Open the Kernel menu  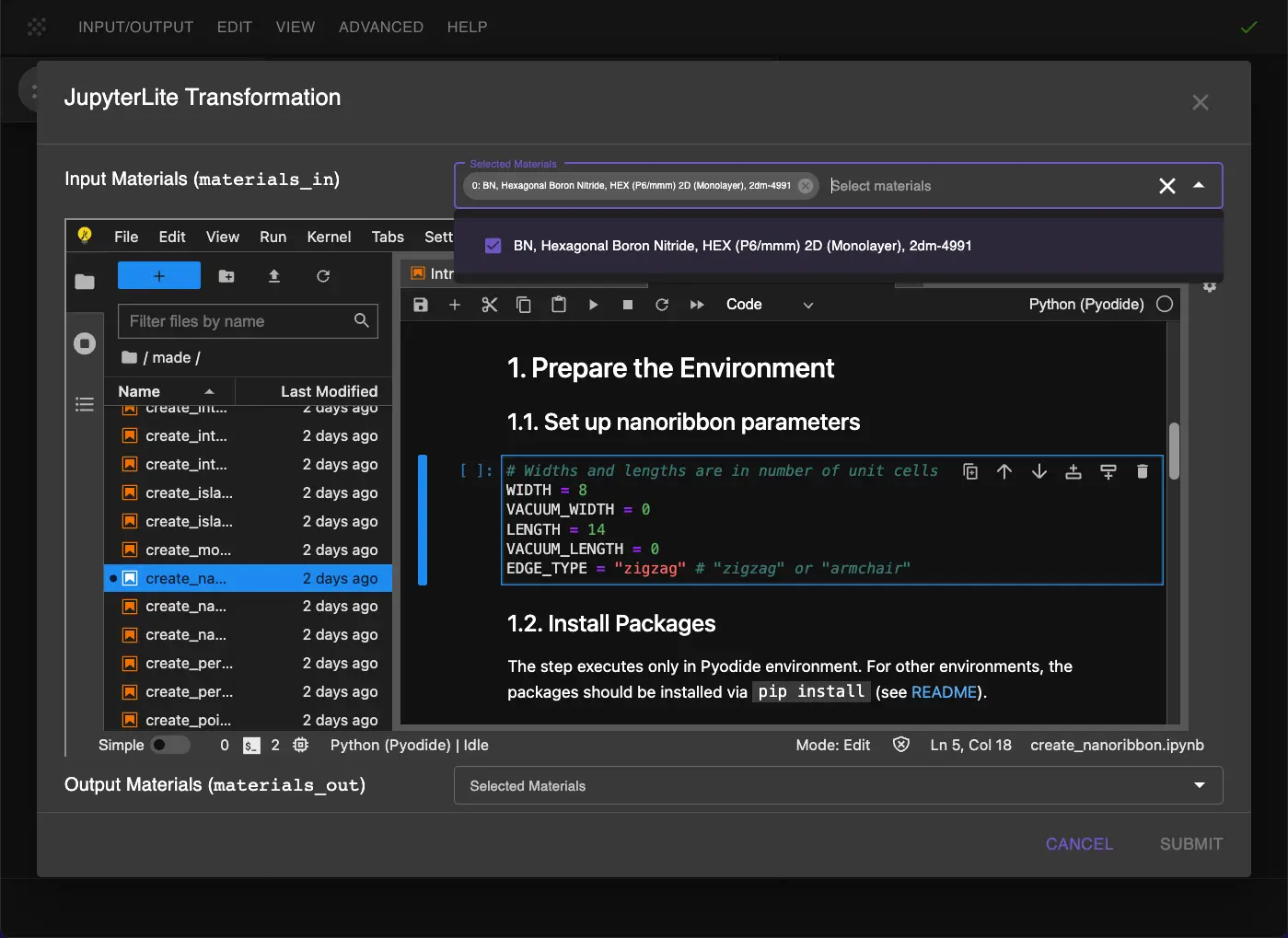click(x=329, y=237)
